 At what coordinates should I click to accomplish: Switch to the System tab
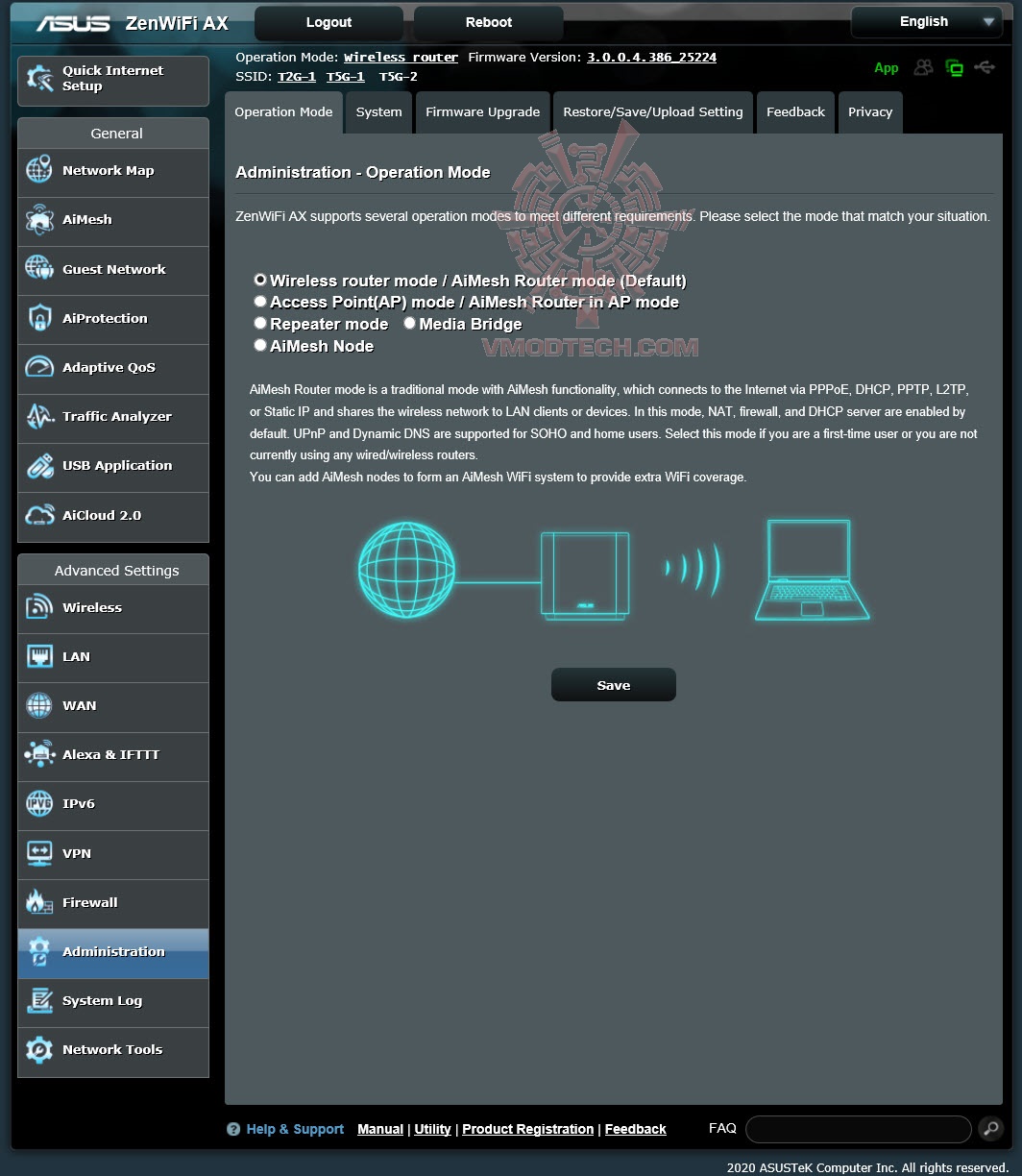[x=378, y=112]
